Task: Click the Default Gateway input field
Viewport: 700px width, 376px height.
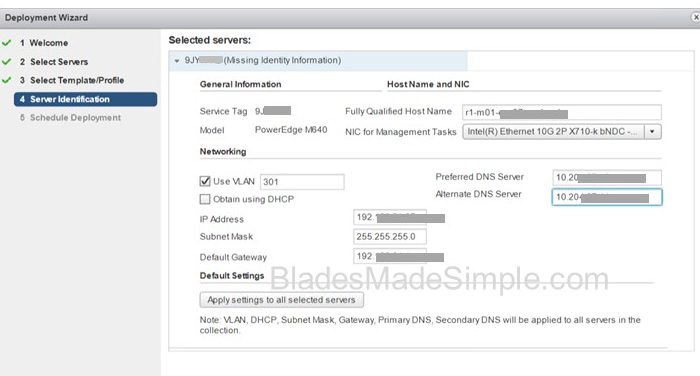Action: click(x=390, y=256)
